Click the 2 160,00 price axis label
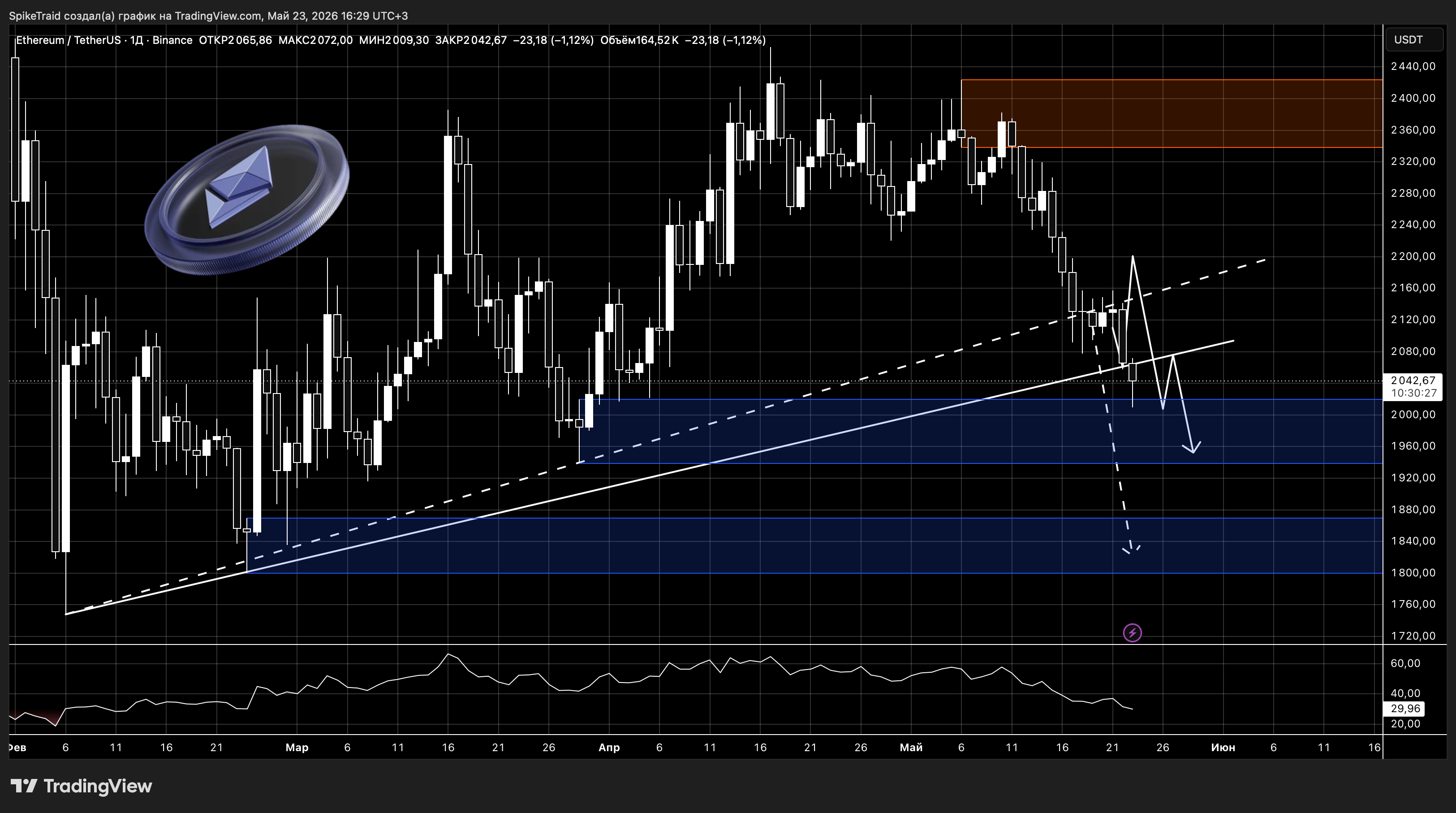The width and height of the screenshot is (1456, 813). [1413, 288]
